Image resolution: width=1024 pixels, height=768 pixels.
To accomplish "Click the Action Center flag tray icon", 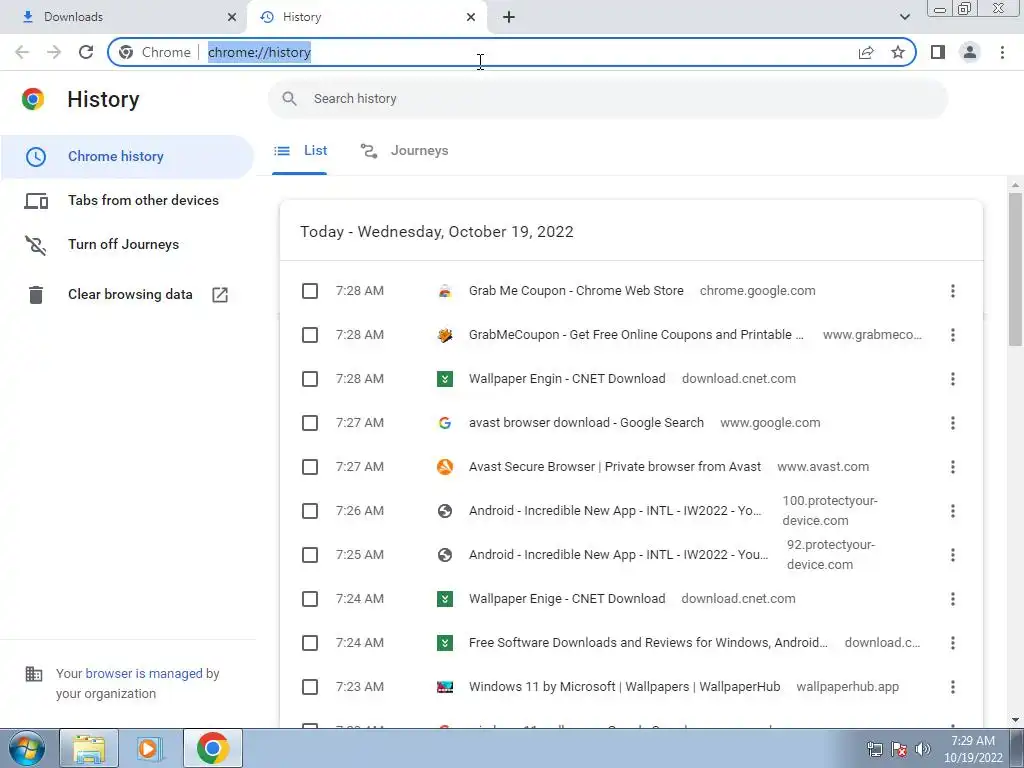I will 899,748.
